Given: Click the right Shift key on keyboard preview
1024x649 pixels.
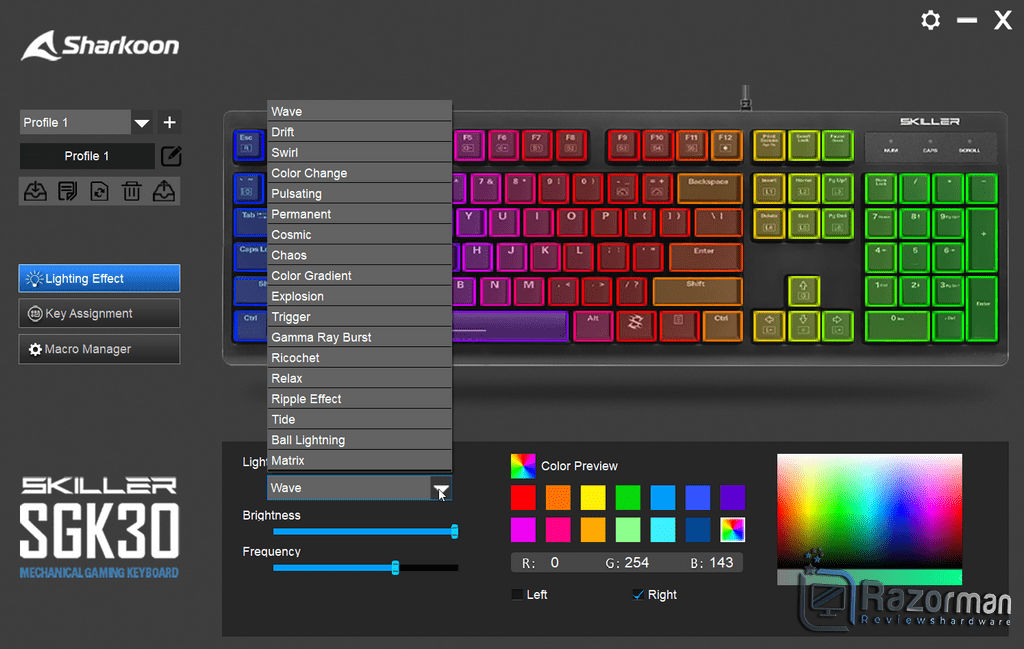Looking at the screenshot, I should click(x=697, y=291).
